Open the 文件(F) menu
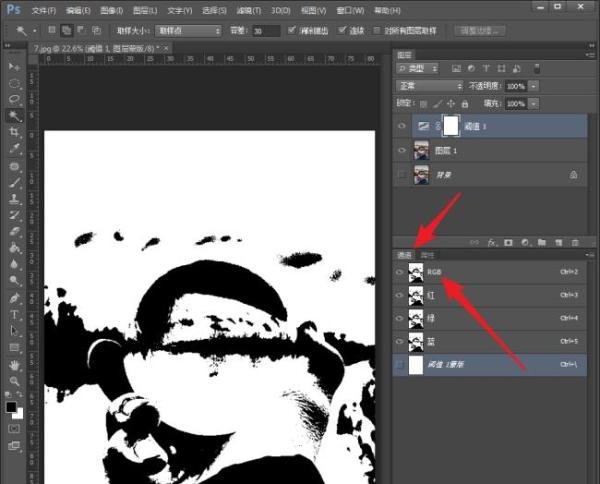Viewport: 600px width, 484px height. pos(44,10)
